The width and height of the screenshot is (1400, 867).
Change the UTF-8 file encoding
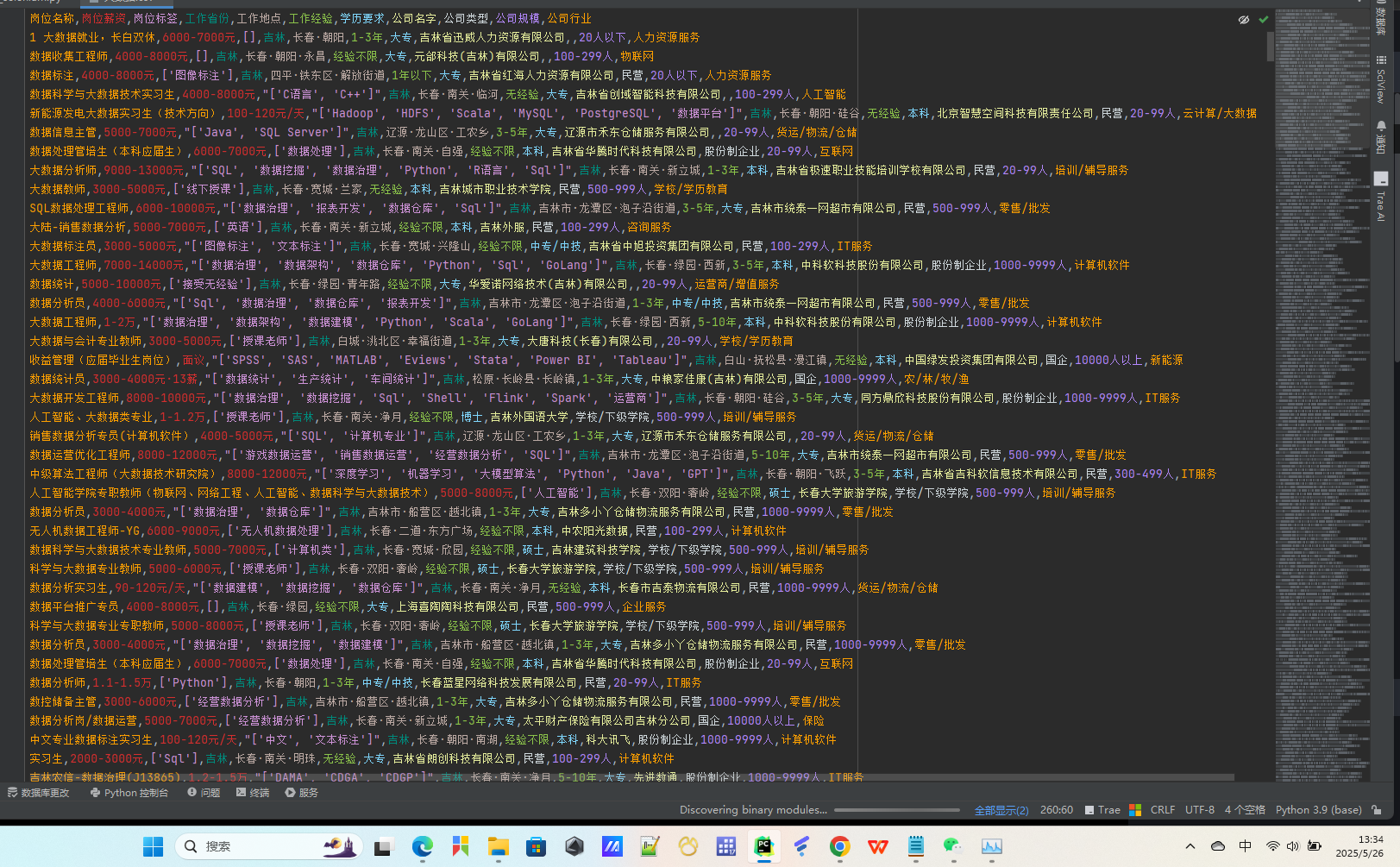(1200, 810)
